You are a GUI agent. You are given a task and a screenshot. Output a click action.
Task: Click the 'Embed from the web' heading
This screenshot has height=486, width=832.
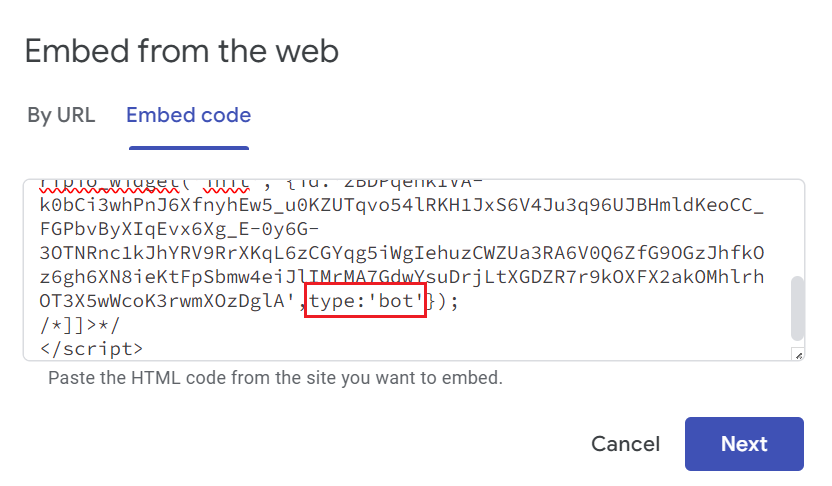pyautogui.click(x=181, y=51)
